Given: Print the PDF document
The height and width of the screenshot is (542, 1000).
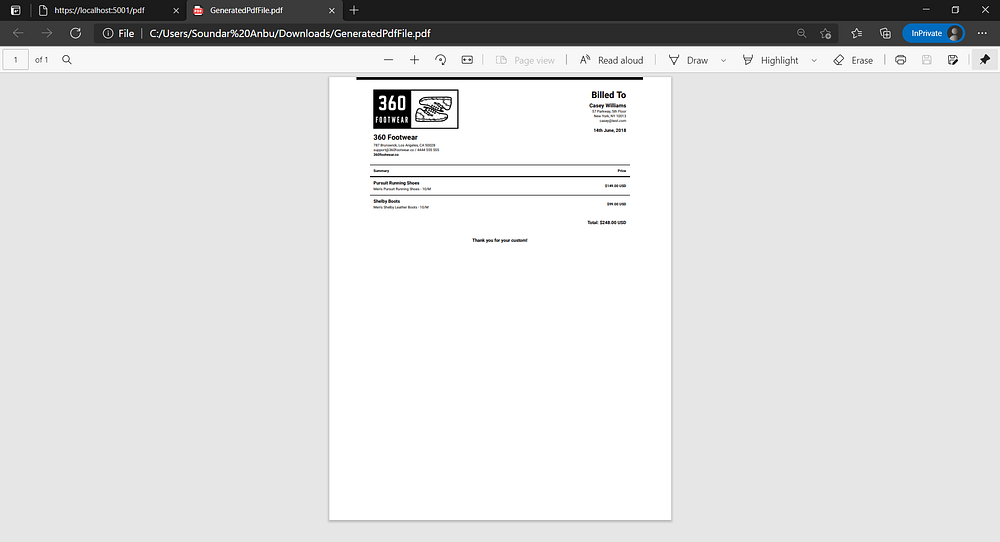Looking at the screenshot, I should point(901,60).
